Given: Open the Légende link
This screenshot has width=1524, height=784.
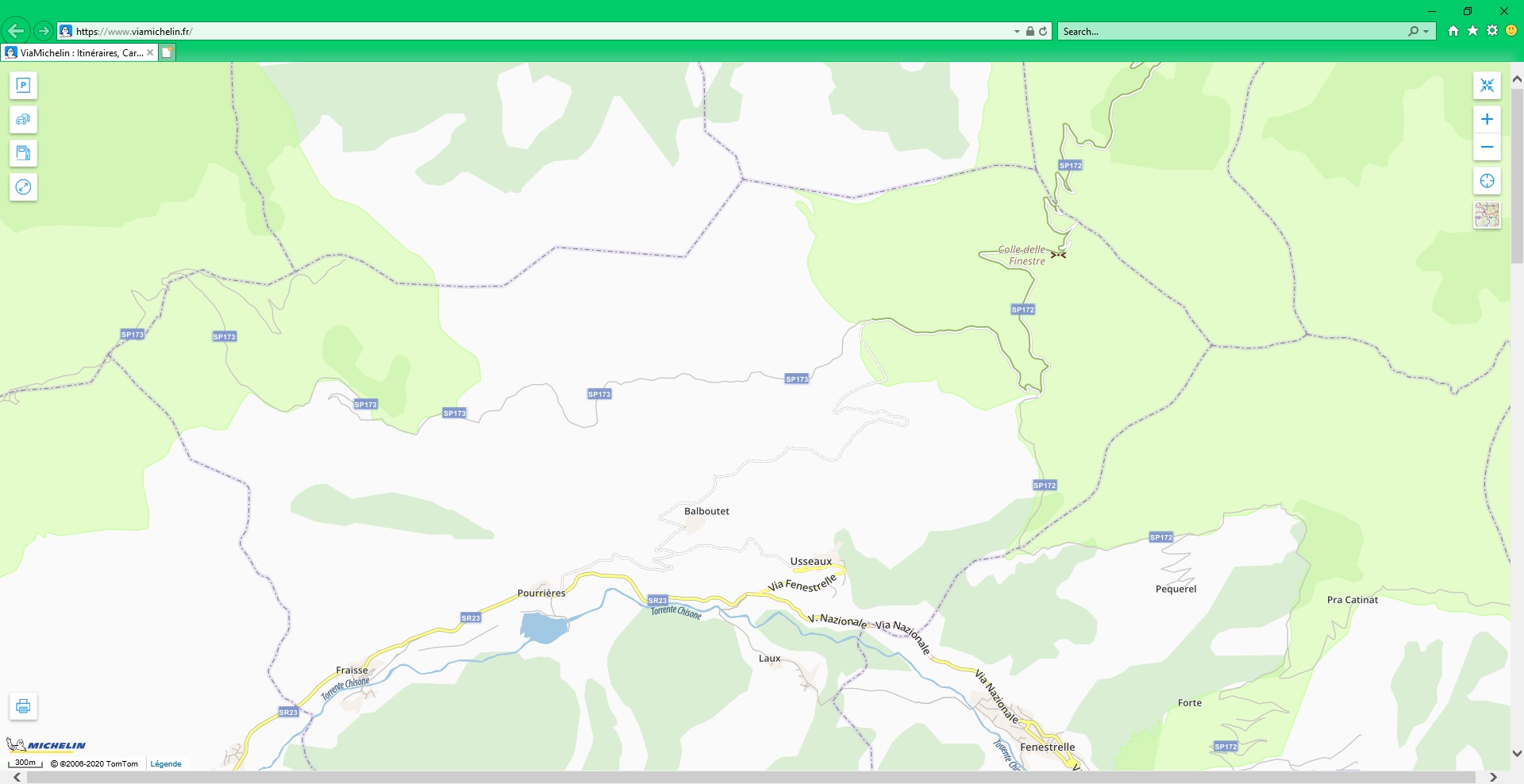Looking at the screenshot, I should coord(166,764).
